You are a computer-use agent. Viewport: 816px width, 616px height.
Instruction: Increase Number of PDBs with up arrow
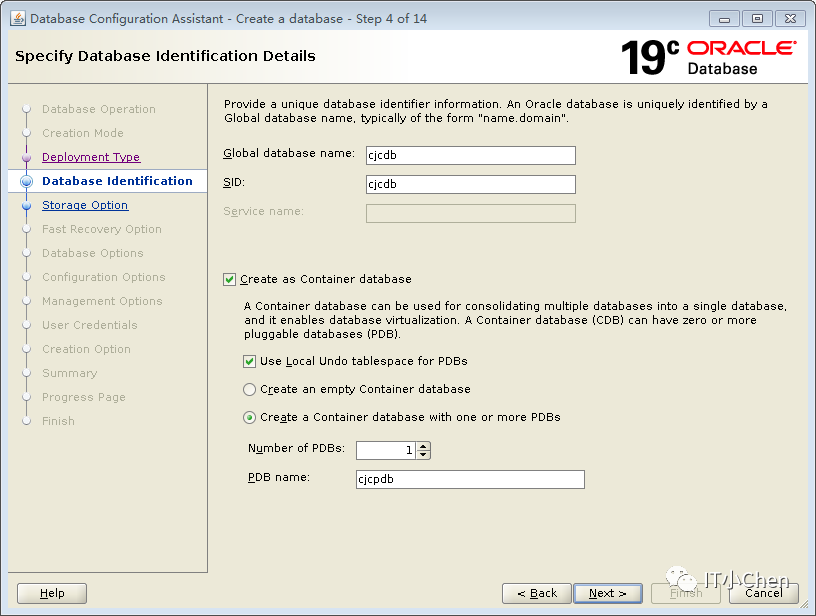[424, 446]
